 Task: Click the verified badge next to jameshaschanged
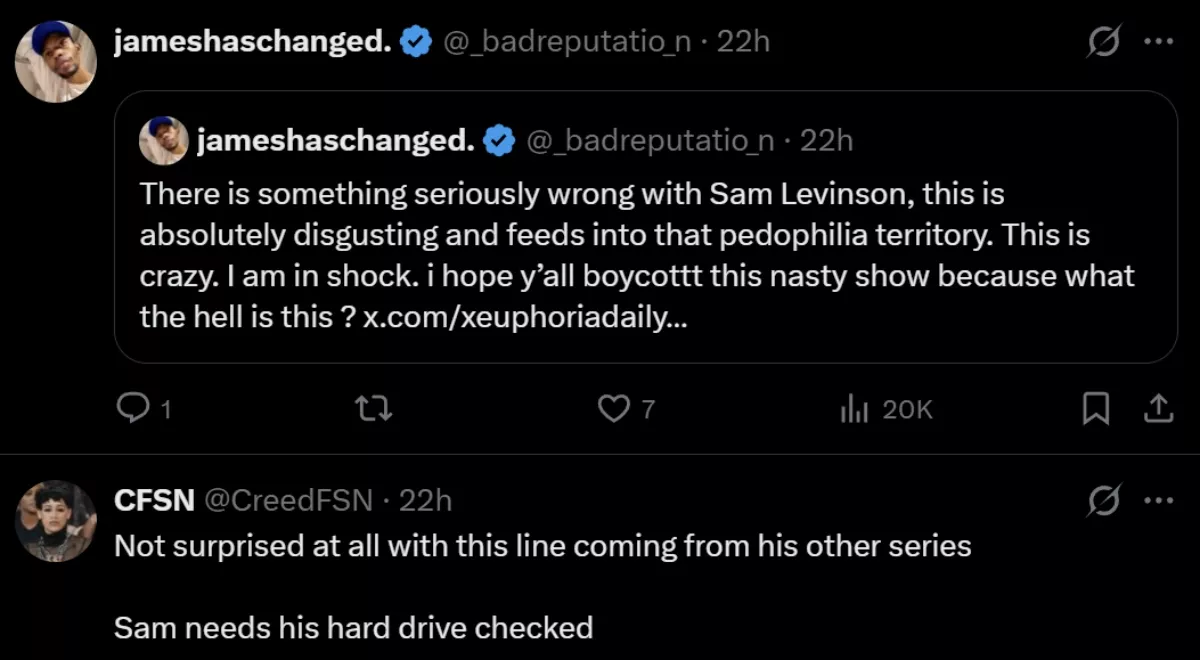tap(413, 40)
